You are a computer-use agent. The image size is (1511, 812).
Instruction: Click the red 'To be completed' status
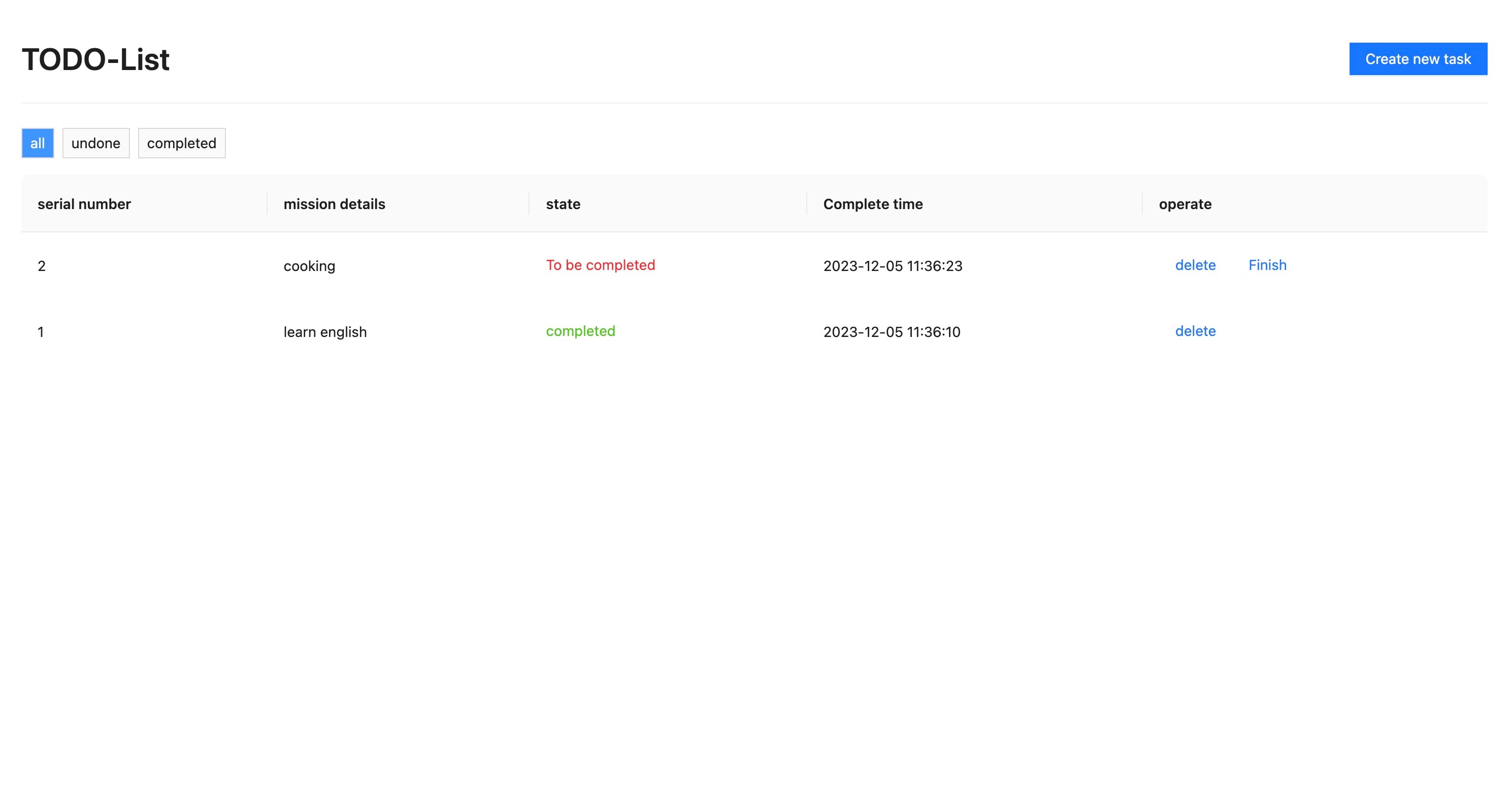tap(600, 265)
